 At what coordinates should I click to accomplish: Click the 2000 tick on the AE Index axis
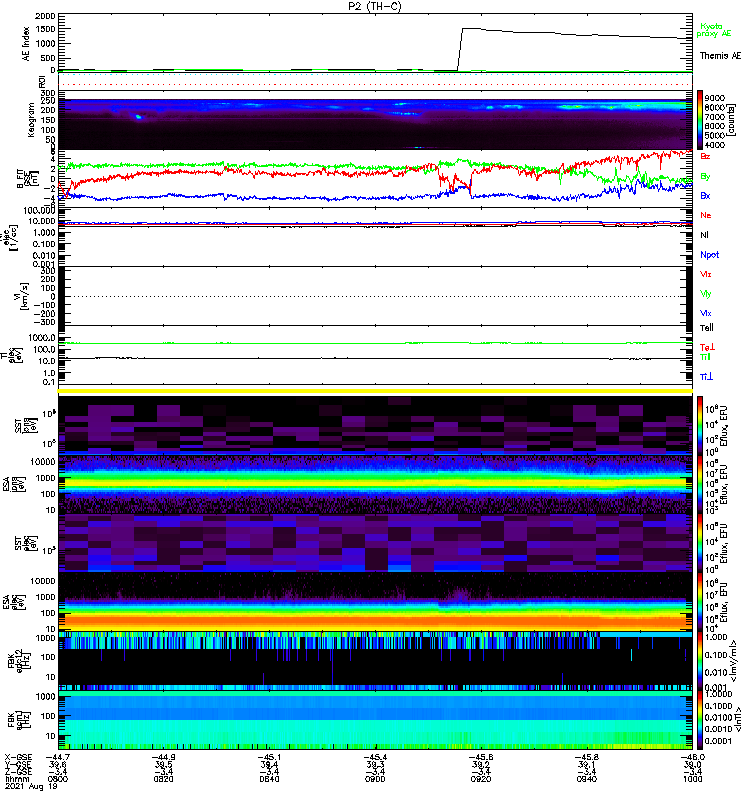coord(45,16)
